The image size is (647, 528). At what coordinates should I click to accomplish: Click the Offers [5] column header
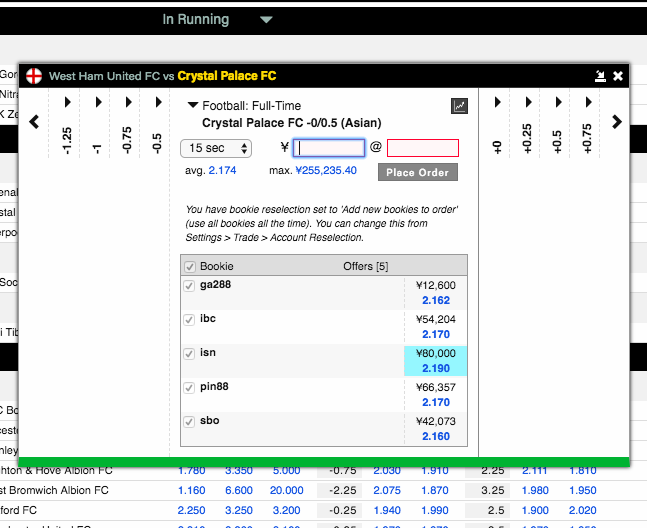click(x=366, y=266)
